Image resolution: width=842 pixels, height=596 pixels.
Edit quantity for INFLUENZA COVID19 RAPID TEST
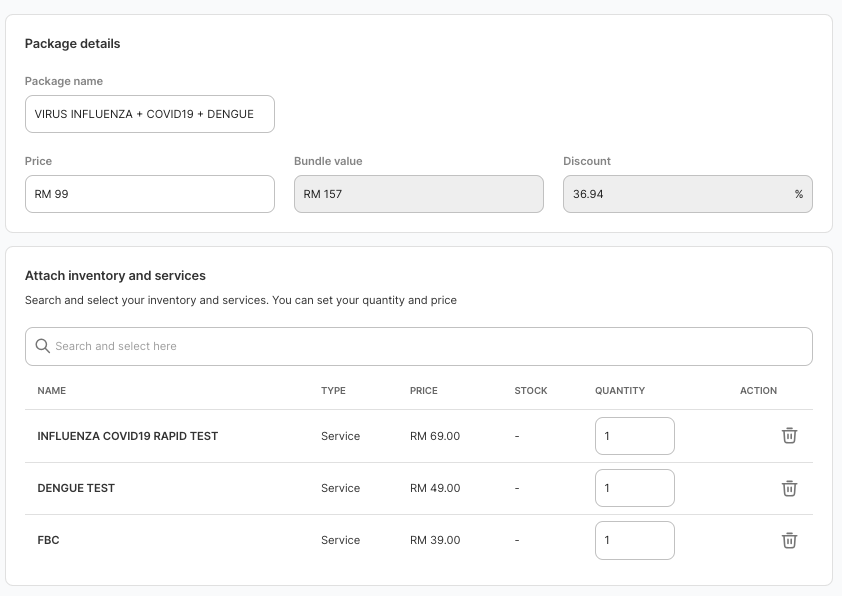tap(634, 436)
